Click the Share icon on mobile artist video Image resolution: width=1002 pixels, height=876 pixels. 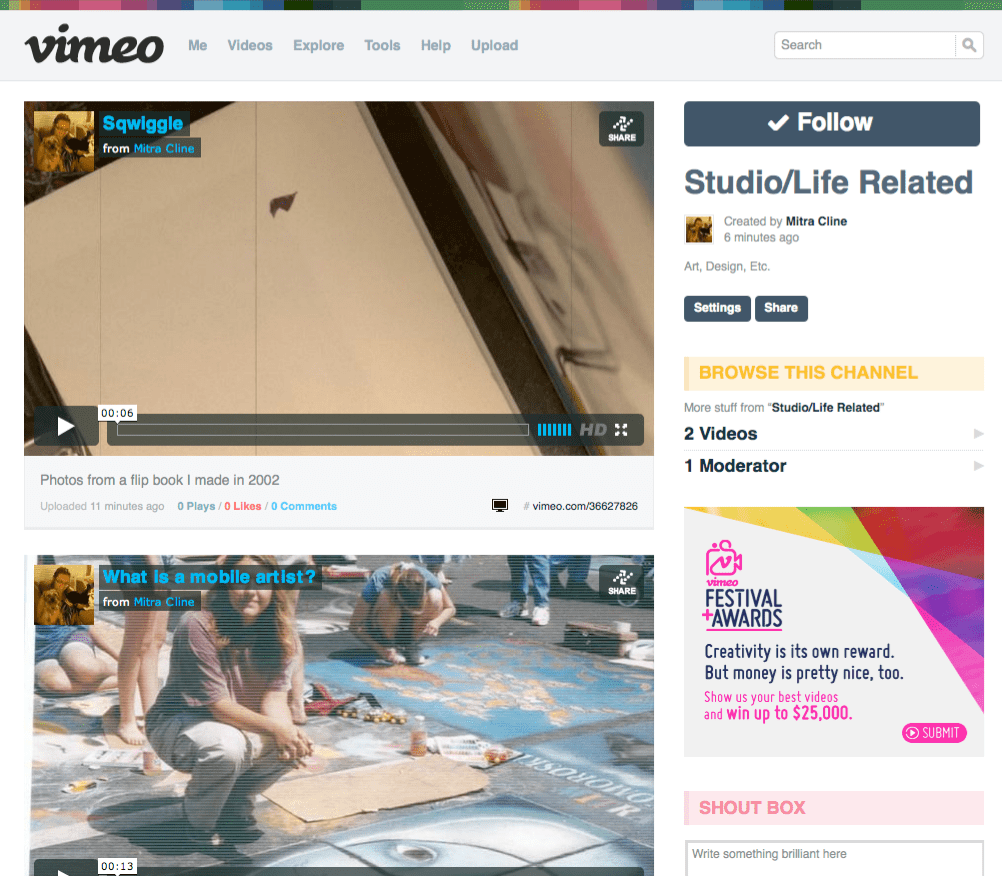pyautogui.click(x=622, y=583)
